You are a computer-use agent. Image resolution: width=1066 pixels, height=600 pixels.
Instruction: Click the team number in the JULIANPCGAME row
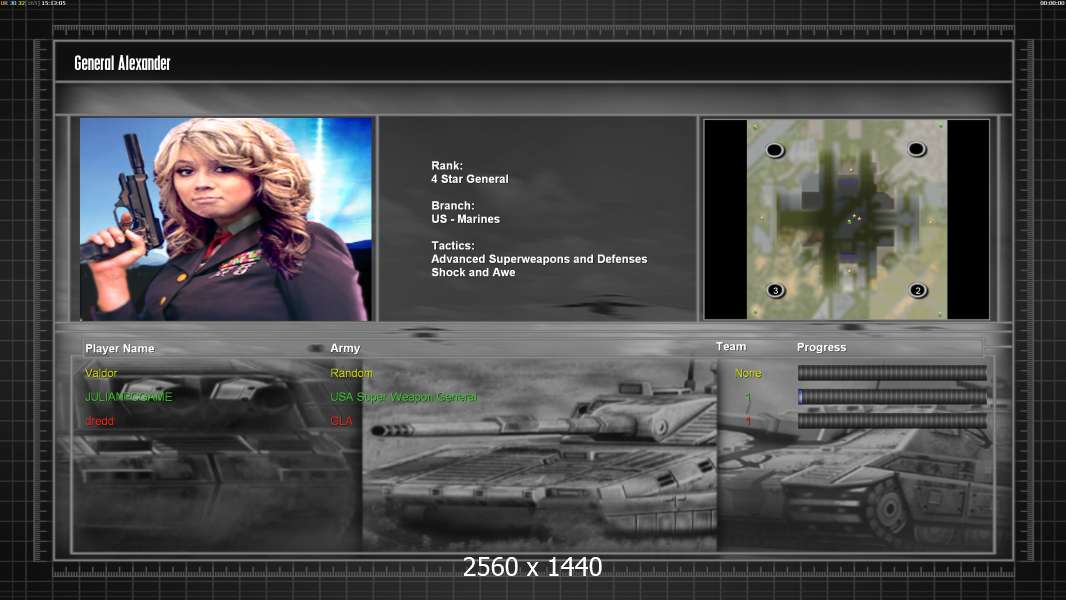(x=748, y=397)
